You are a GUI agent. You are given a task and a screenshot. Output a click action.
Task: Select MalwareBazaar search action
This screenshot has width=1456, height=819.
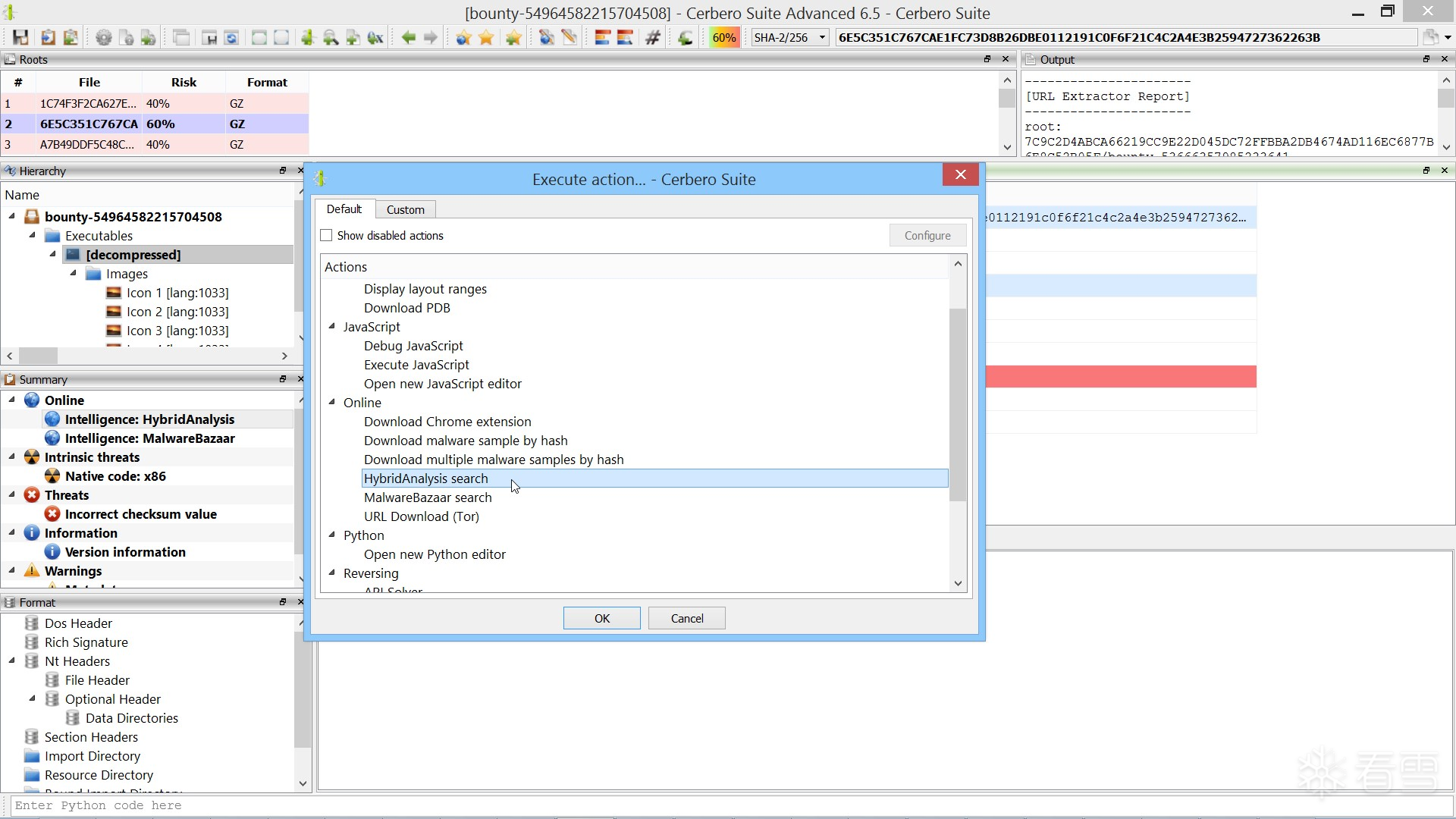(x=428, y=497)
